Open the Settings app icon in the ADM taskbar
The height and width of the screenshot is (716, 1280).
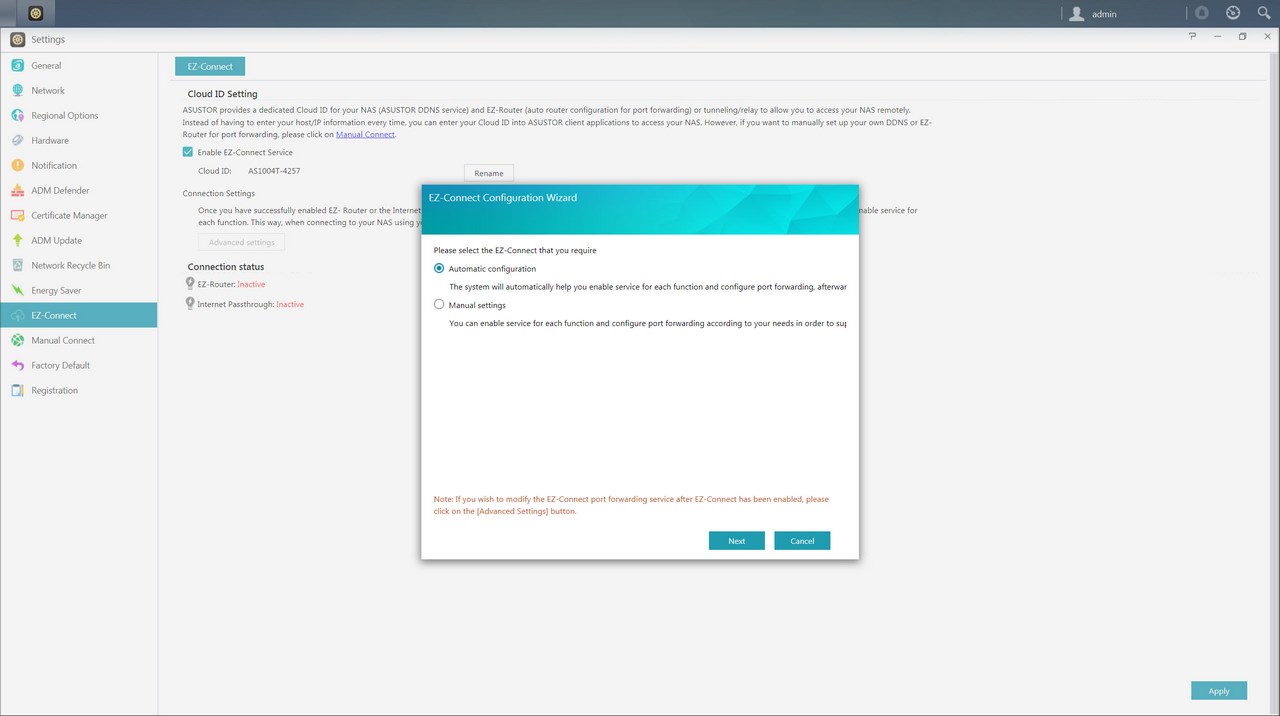tap(36, 13)
